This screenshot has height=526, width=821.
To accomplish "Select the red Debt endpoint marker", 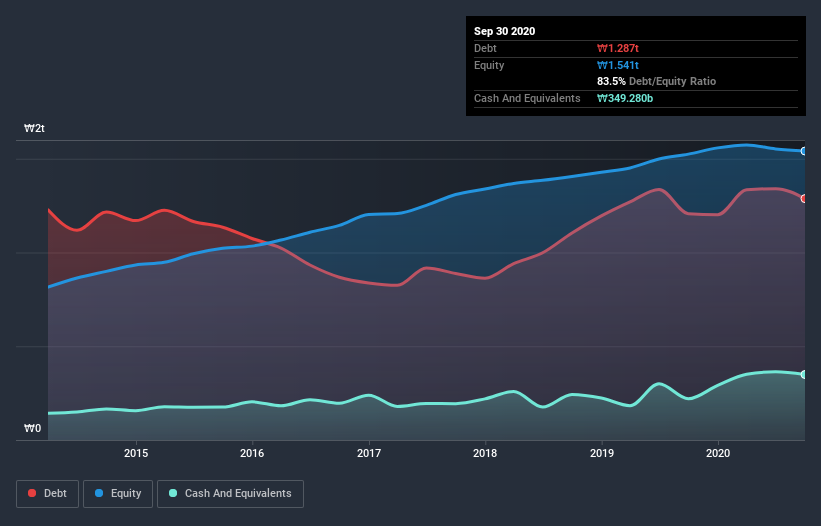I will [804, 198].
